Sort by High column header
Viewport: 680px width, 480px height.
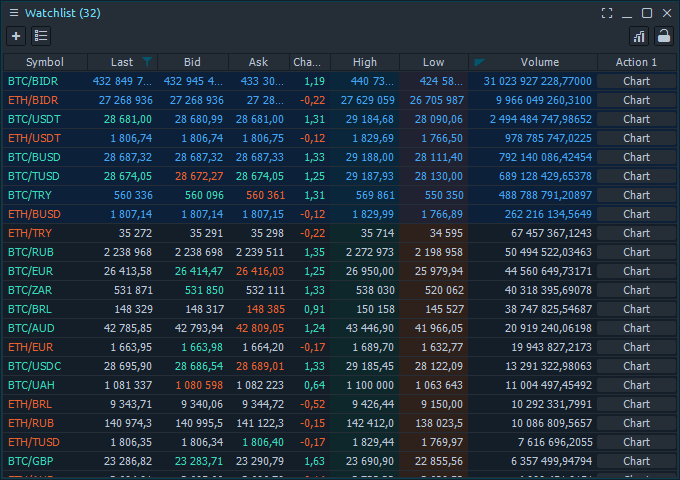click(x=365, y=62)
